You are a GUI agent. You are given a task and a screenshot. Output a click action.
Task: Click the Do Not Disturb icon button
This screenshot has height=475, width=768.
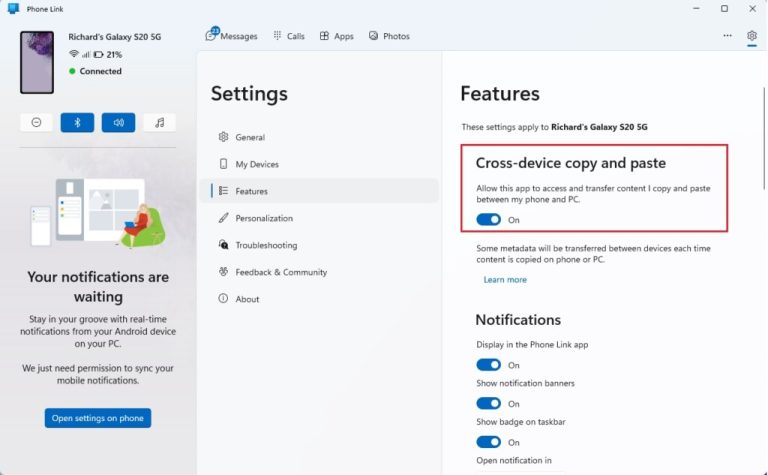click(x=36, y=122)
